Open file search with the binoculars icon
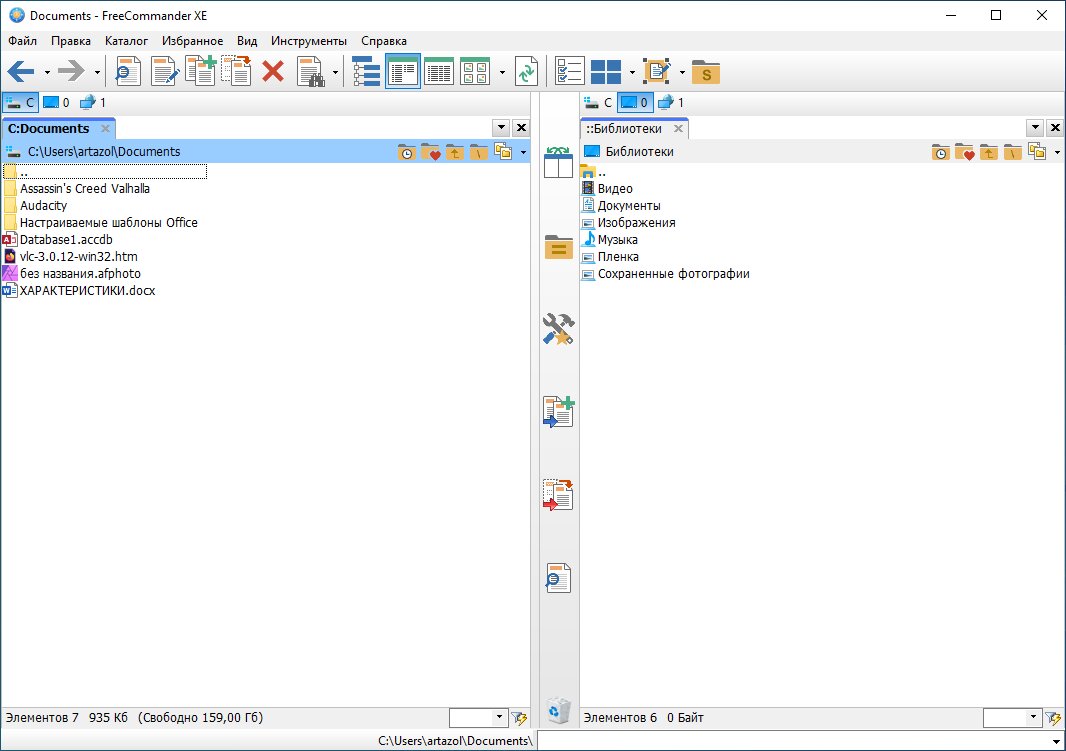The image size is (1066, 751). click(311, 71)
